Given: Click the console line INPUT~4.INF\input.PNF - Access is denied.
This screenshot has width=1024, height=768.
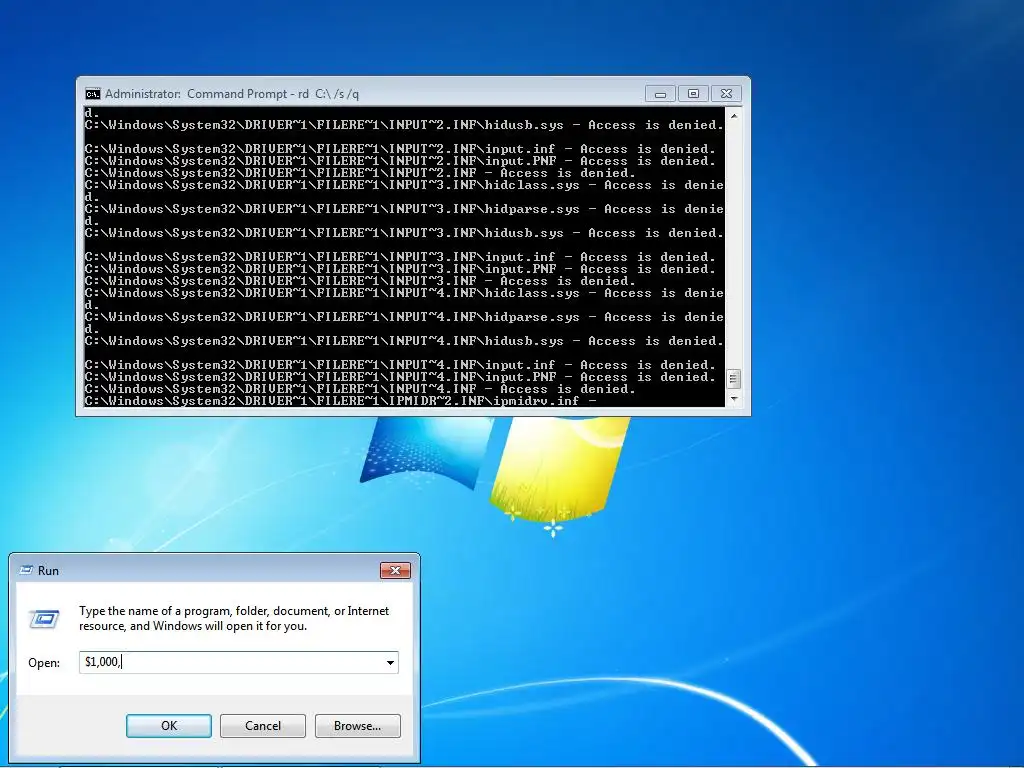Looking at the screenshot, I should point(400,377).
